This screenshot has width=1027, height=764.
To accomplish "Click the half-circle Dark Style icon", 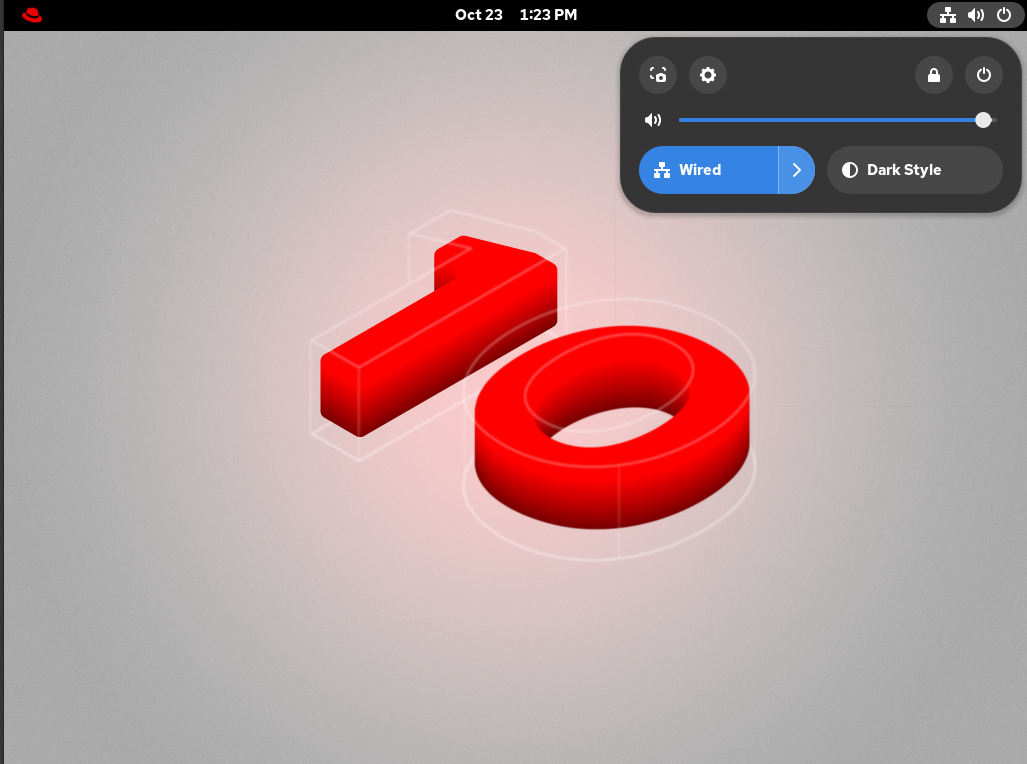I will 850,170.
